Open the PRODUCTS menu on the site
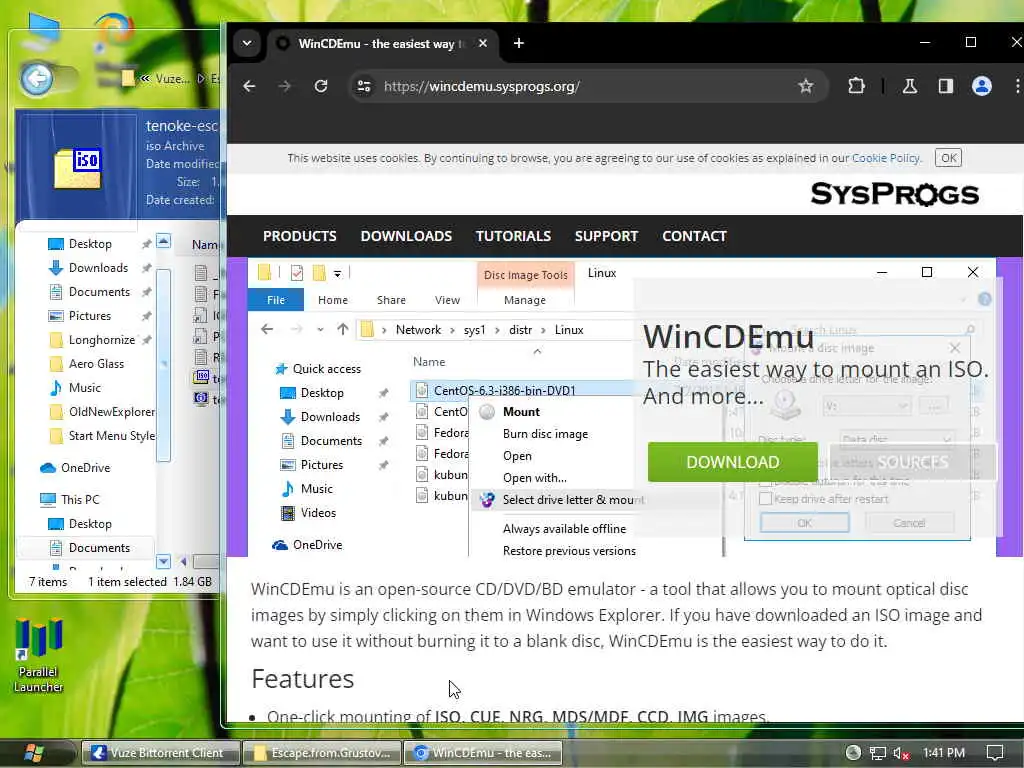 300,236
